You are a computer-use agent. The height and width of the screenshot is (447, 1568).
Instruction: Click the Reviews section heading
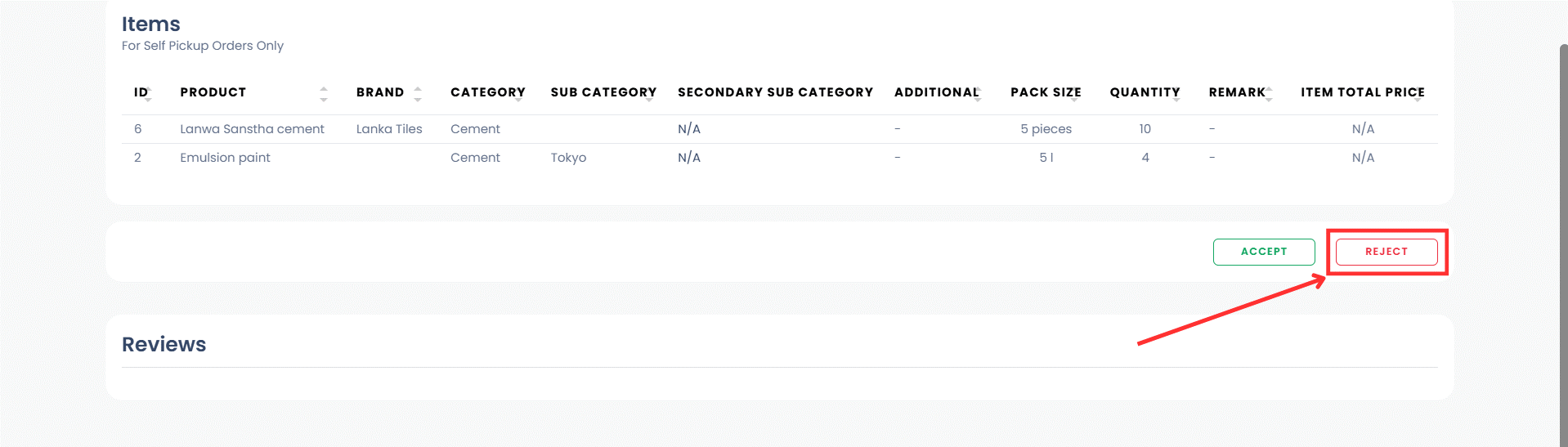pos(164,344)
